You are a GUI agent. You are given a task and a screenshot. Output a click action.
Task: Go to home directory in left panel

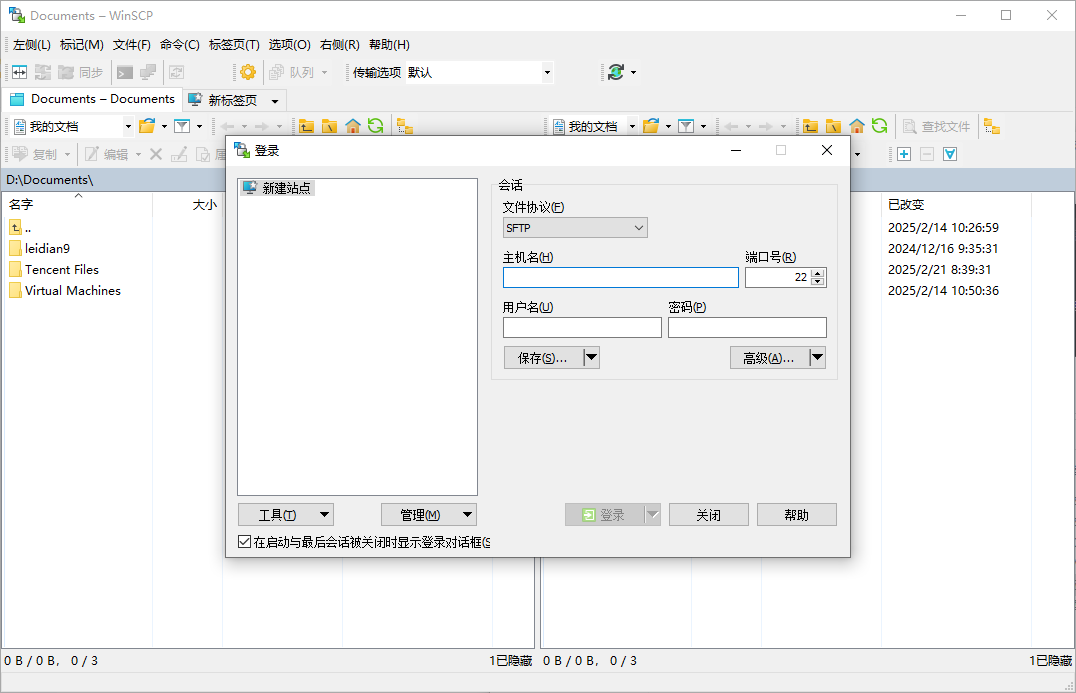[x=353, y=126]
